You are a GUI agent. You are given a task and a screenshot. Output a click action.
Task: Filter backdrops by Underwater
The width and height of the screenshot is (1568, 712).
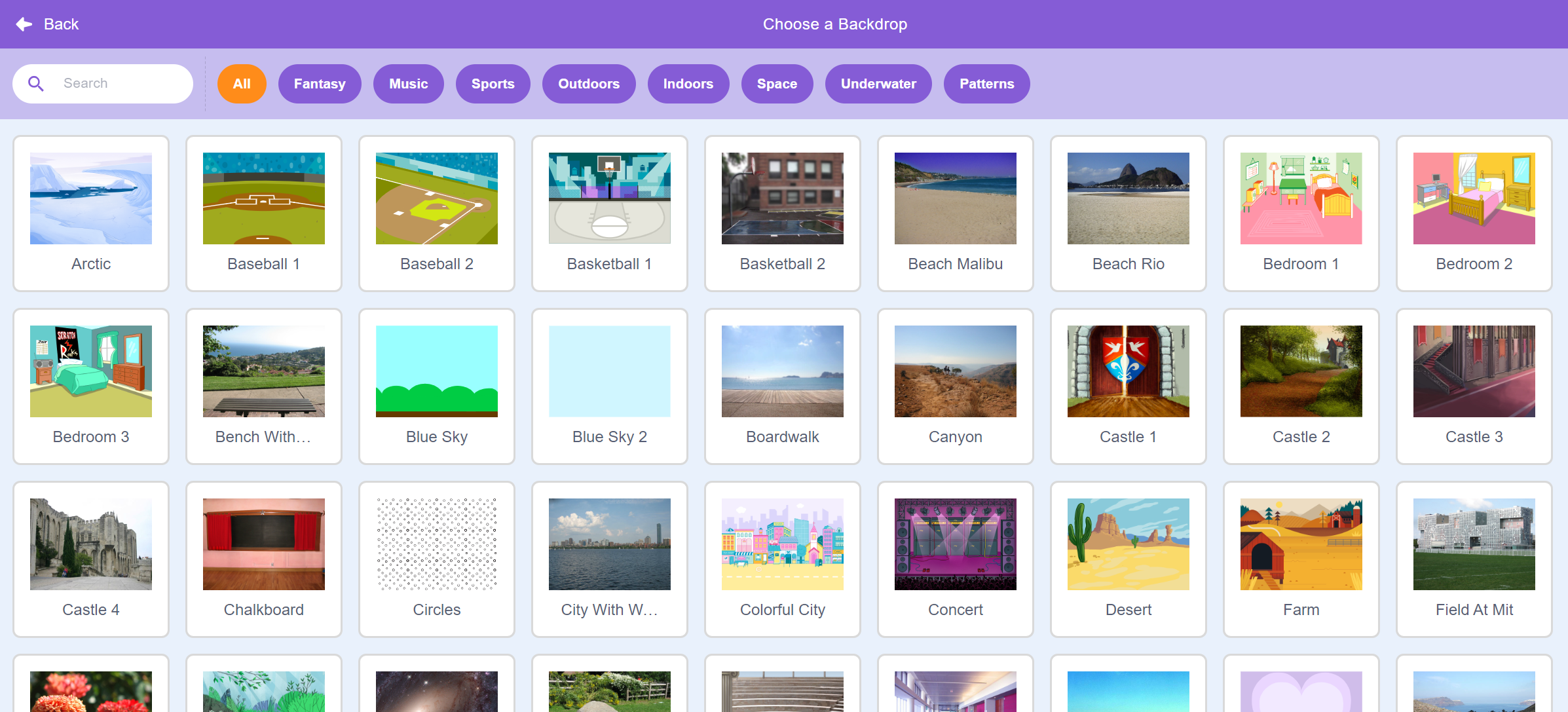(878, 84)
